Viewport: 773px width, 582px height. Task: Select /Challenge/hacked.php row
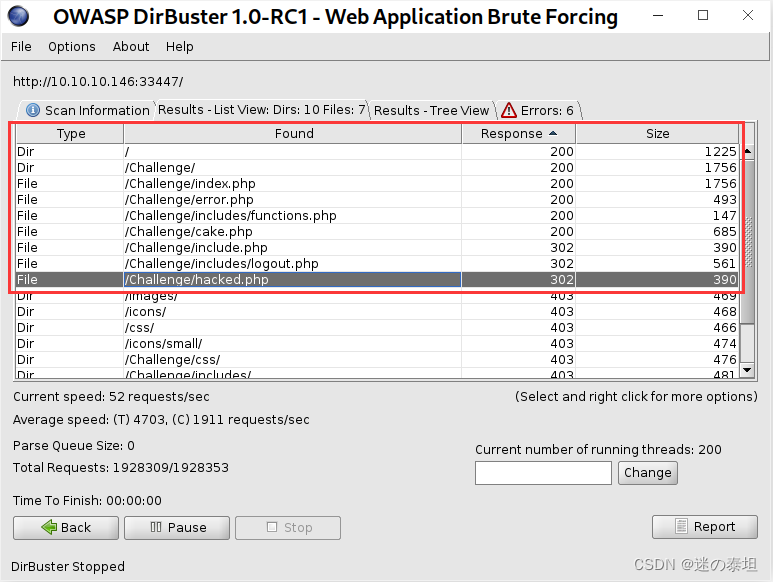coord(377,279)
